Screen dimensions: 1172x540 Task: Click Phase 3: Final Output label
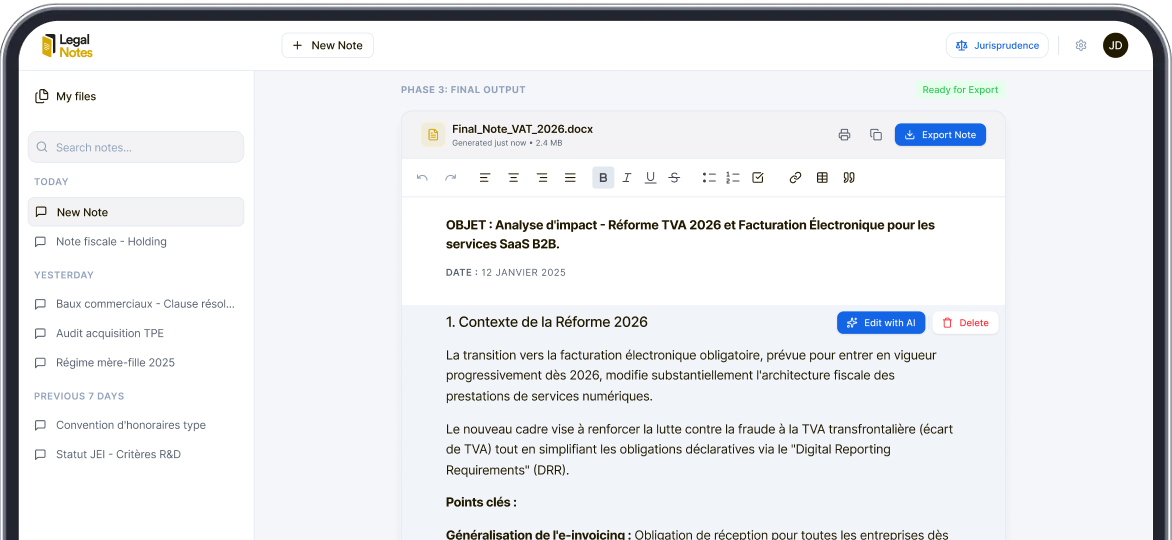click(463, 90)
